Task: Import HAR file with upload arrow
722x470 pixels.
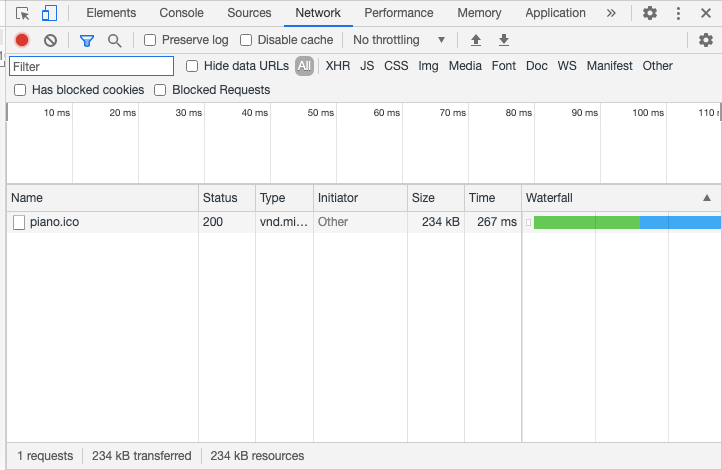Action: pos(476,40)
